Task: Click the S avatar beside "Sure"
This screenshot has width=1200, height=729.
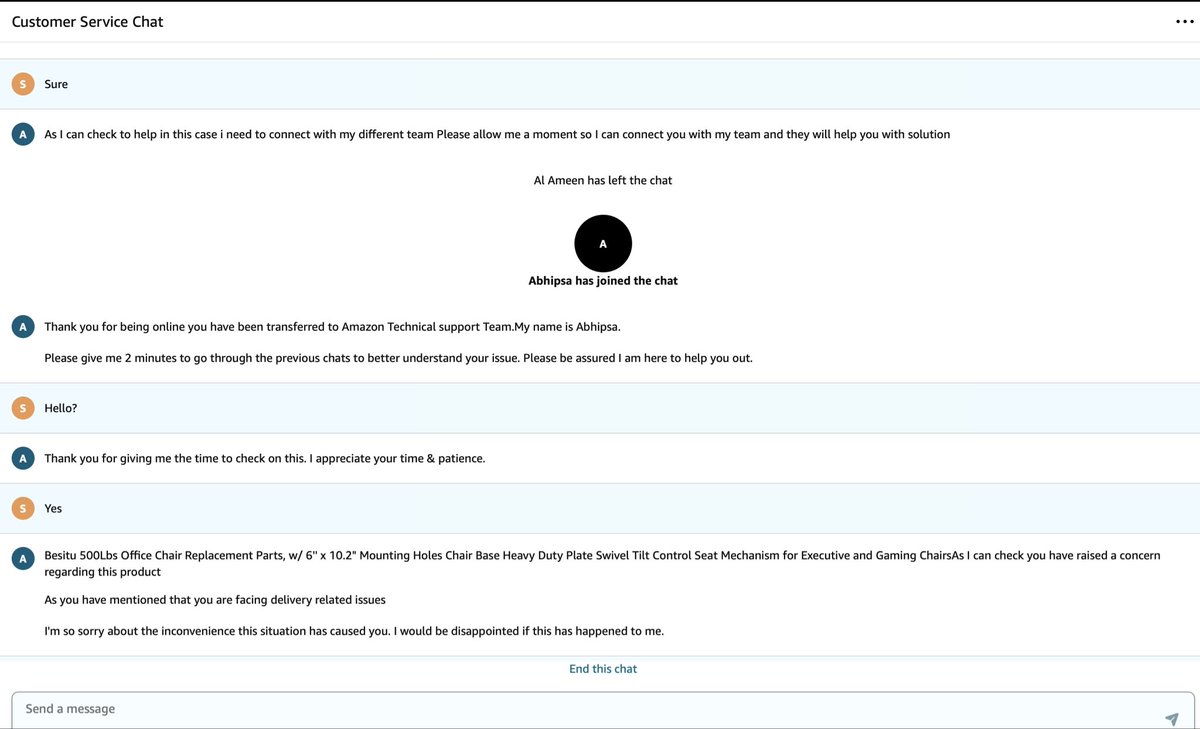Action: pyautogui.click(x=23, y=84)
